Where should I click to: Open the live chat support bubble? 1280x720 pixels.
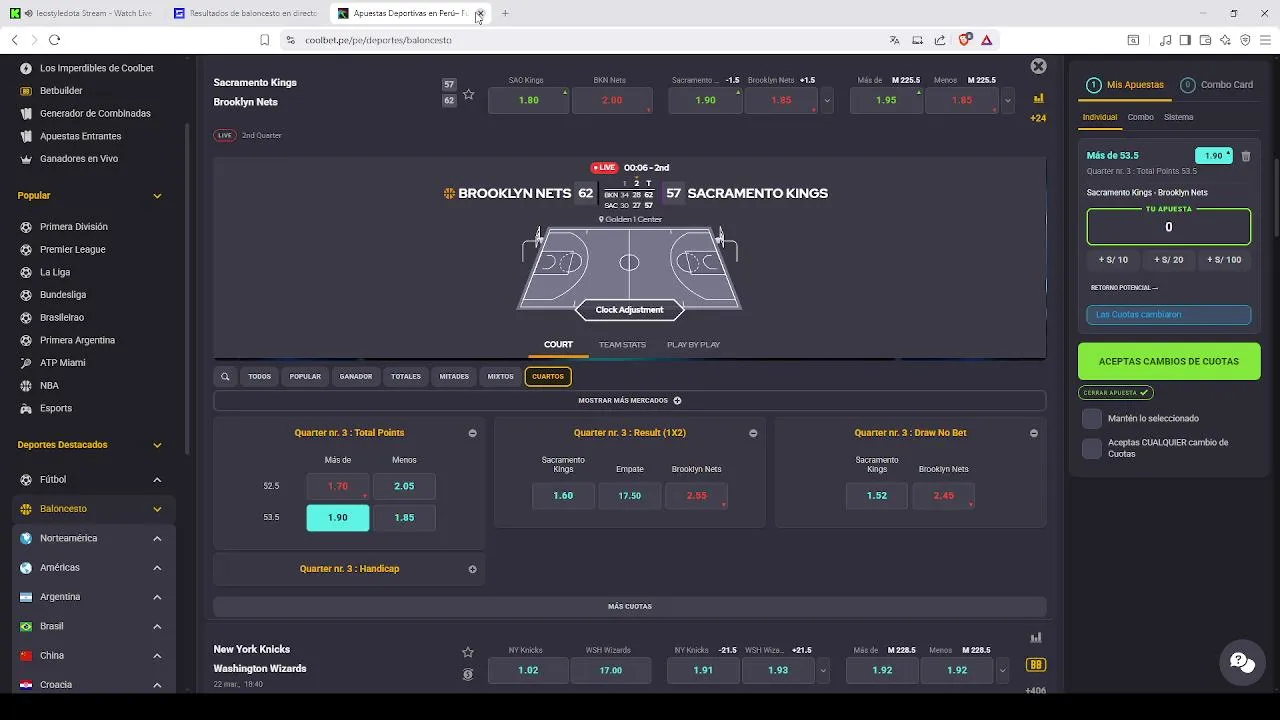click(1243, 662)
